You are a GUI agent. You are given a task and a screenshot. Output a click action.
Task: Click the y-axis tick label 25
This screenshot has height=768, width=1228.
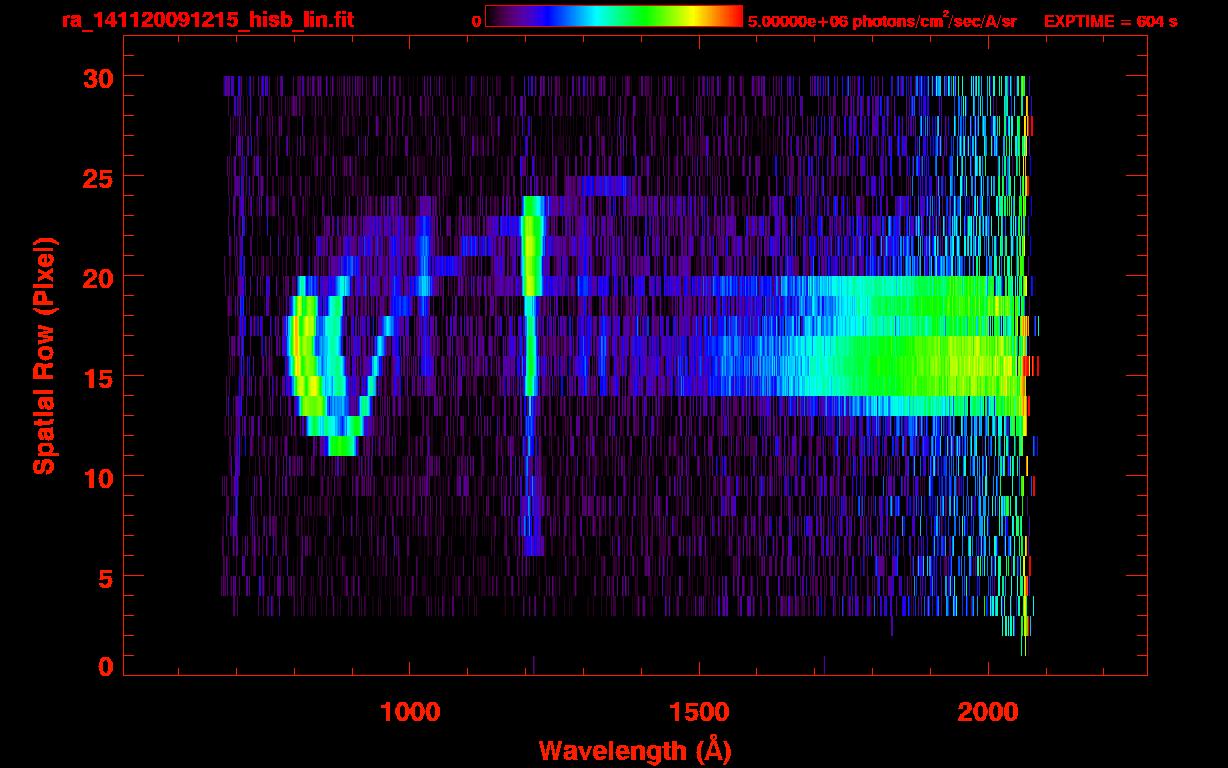(x=96, y=177)
